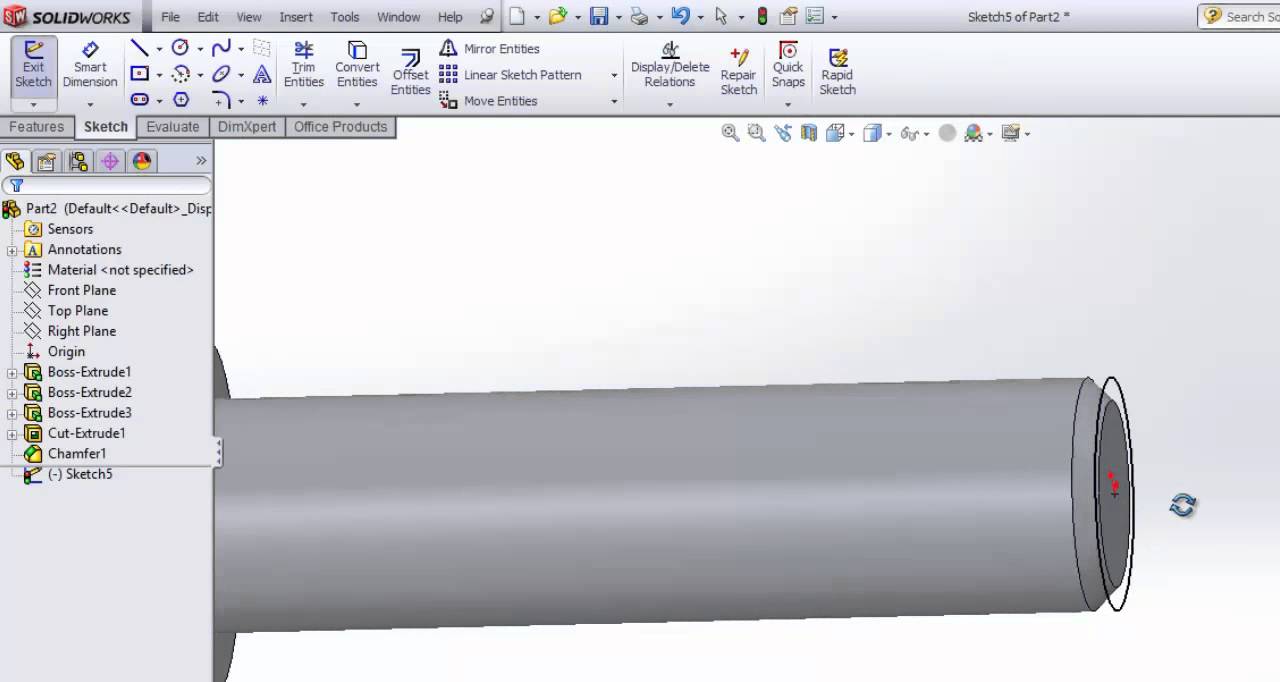The height and width of the screenshot is (682, 1280).
Task: Click the Zoom to Fit icon
Action: 730,133
